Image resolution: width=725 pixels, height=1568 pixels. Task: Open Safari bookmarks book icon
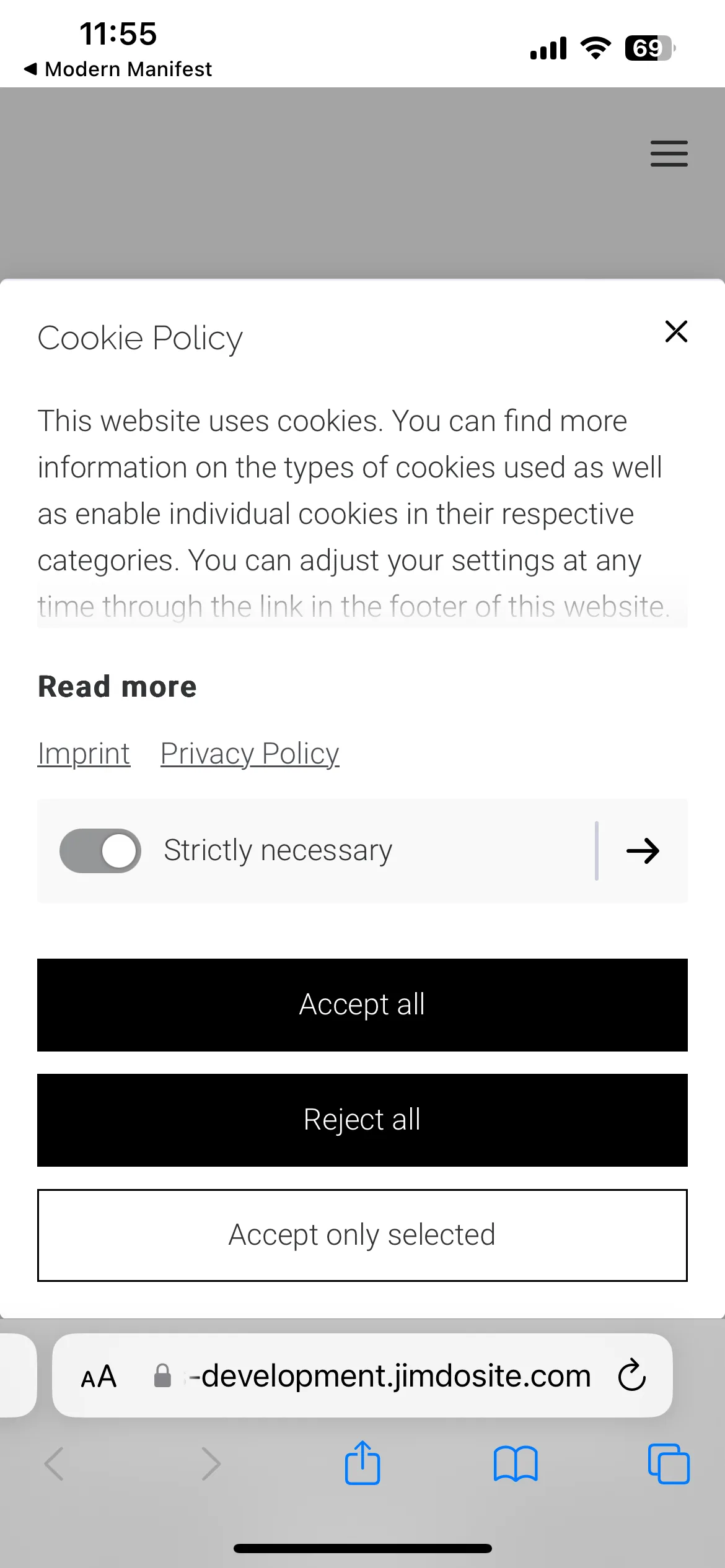(516, 1464)
